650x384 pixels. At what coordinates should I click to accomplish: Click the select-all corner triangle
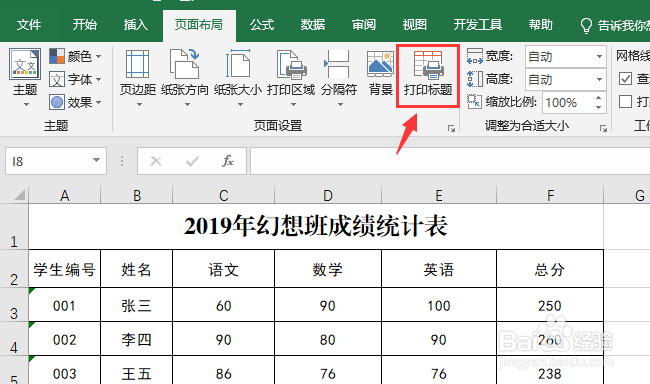tap(19, 194)
